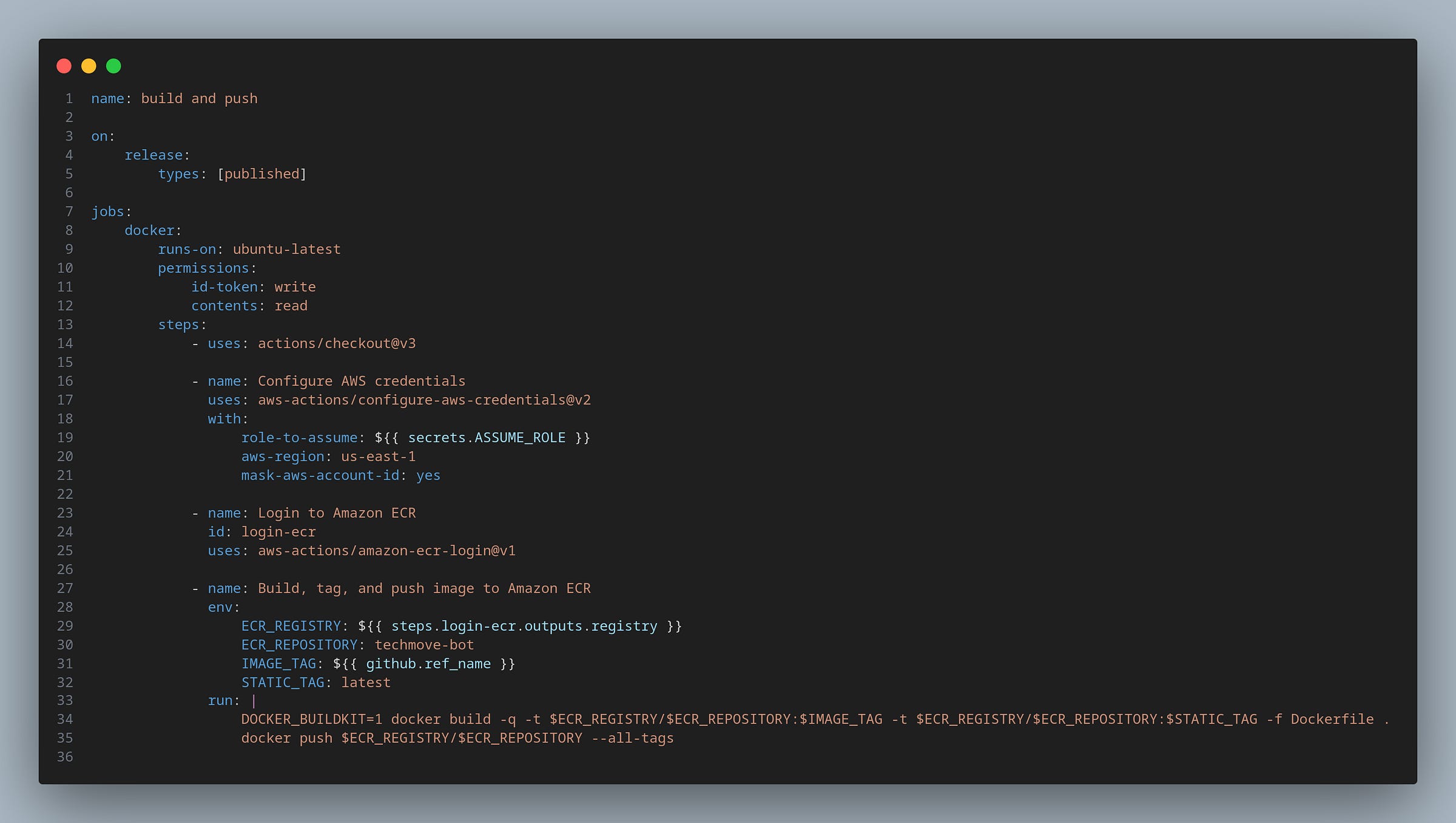
Task: Click 'contents: read' line
Action: tap(249, 306)
